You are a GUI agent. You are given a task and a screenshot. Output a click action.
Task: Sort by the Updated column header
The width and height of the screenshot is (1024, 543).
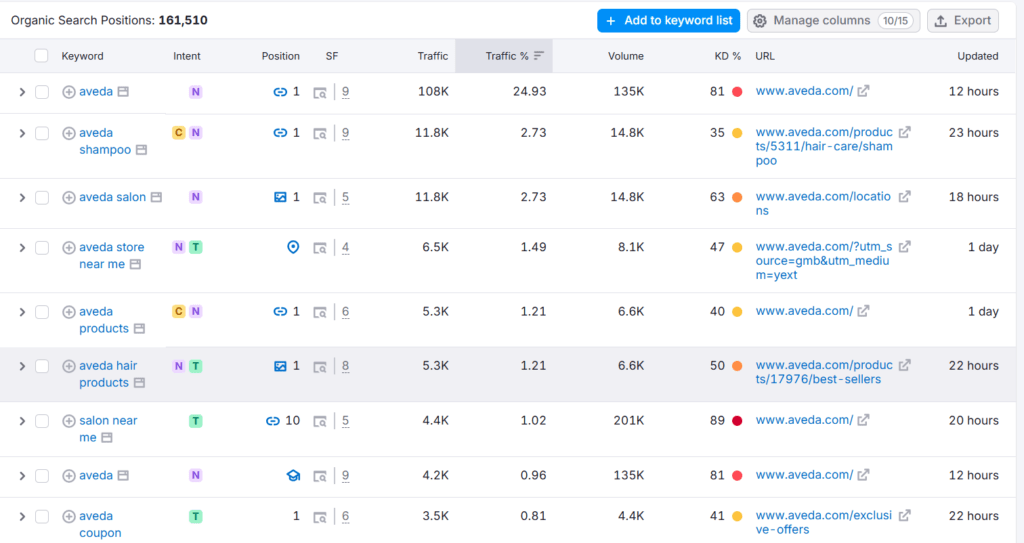[x=978, y=56]
